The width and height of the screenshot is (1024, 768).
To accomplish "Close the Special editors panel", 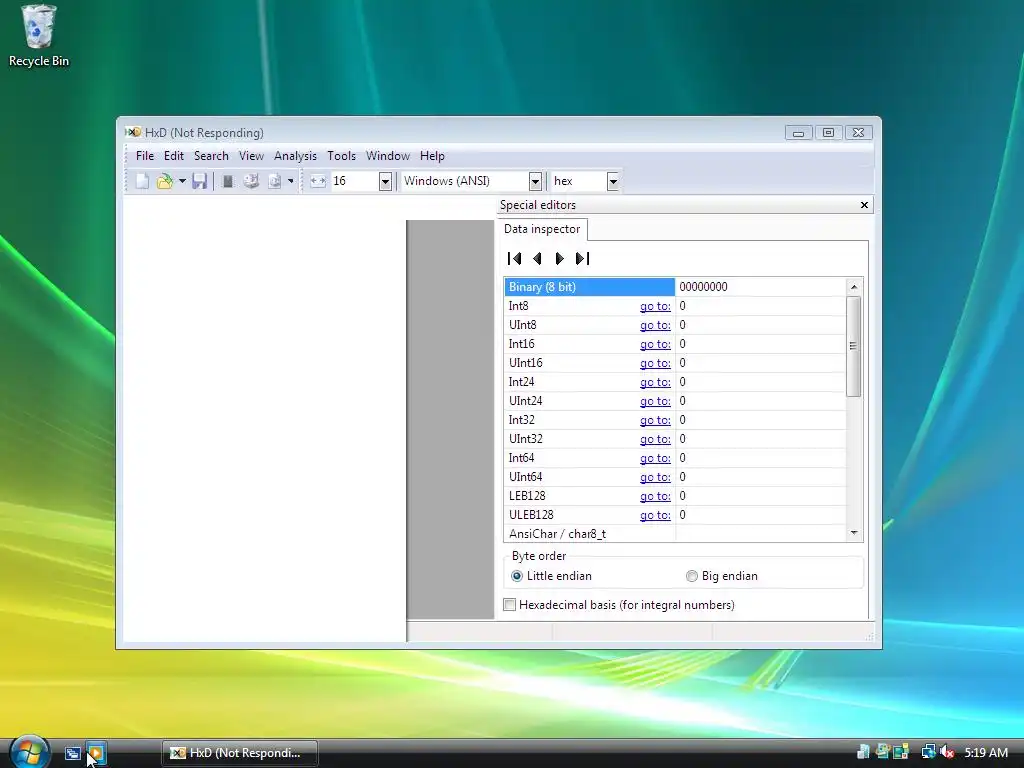I will 864,205.
